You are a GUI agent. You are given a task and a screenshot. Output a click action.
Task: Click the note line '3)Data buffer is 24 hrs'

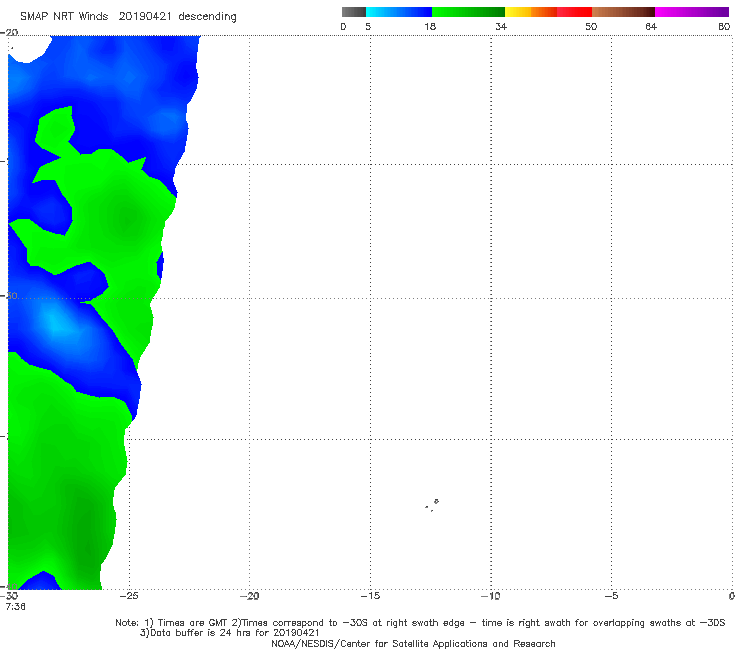[230, 633]
